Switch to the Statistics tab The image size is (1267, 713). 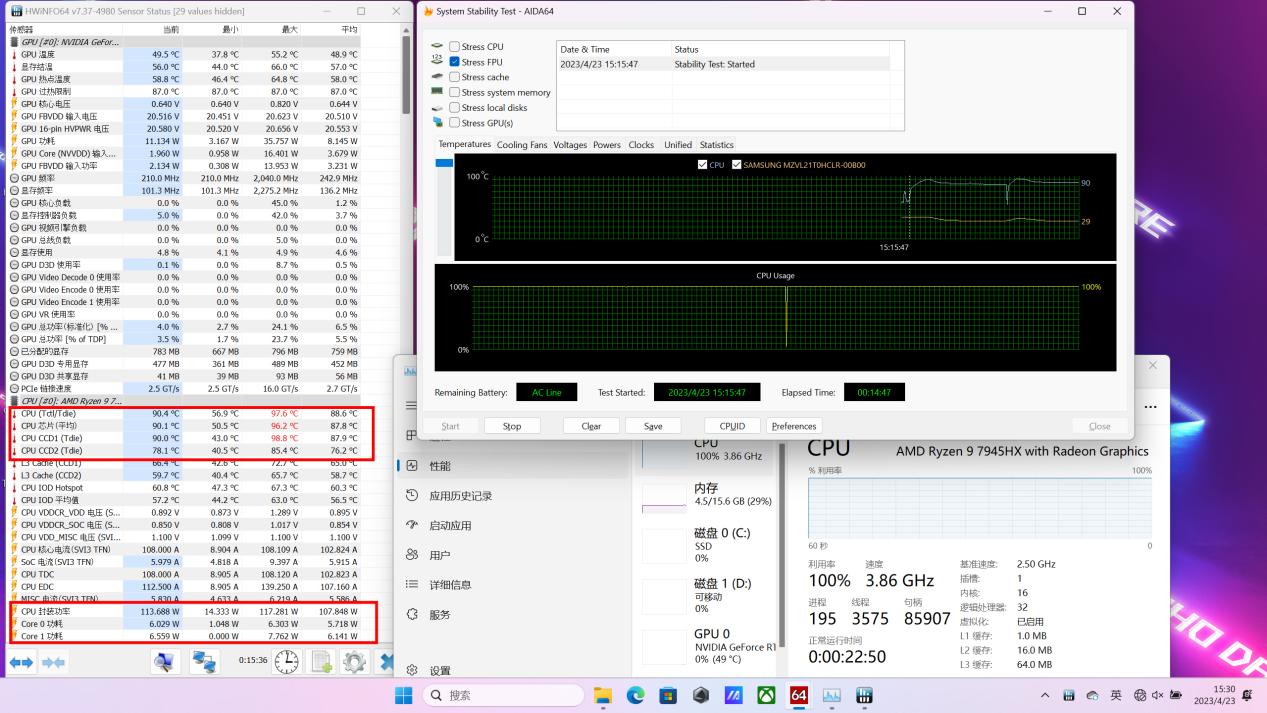coord(717,144)
